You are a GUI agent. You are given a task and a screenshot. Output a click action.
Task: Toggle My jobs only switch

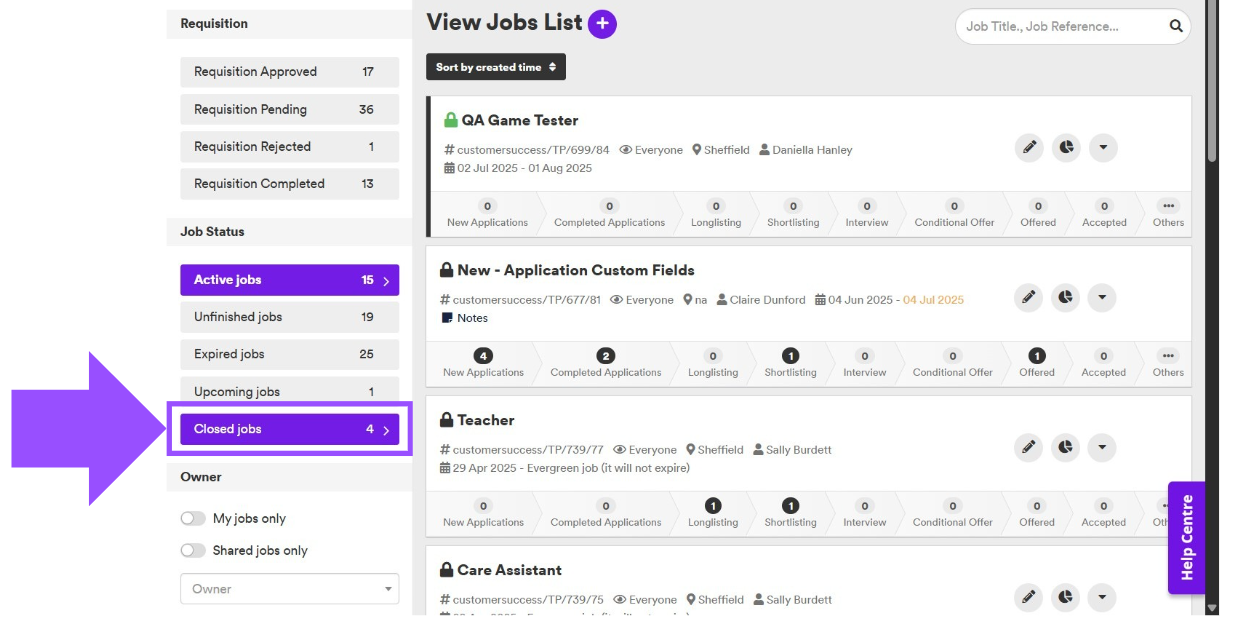[x=193, y=519]
